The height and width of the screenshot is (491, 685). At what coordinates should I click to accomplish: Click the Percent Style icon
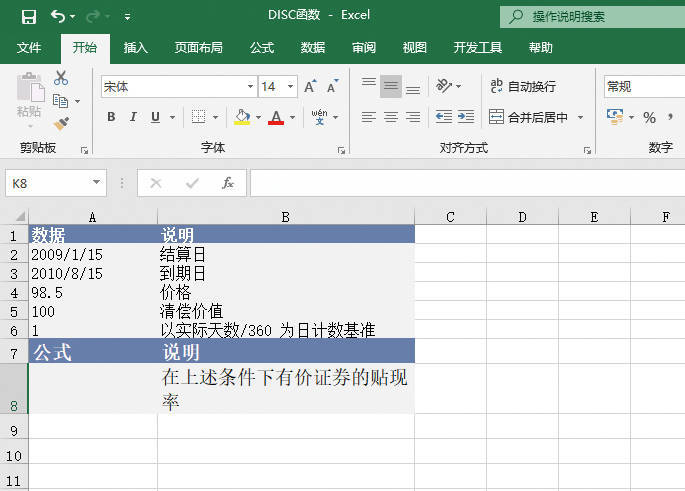649,117
